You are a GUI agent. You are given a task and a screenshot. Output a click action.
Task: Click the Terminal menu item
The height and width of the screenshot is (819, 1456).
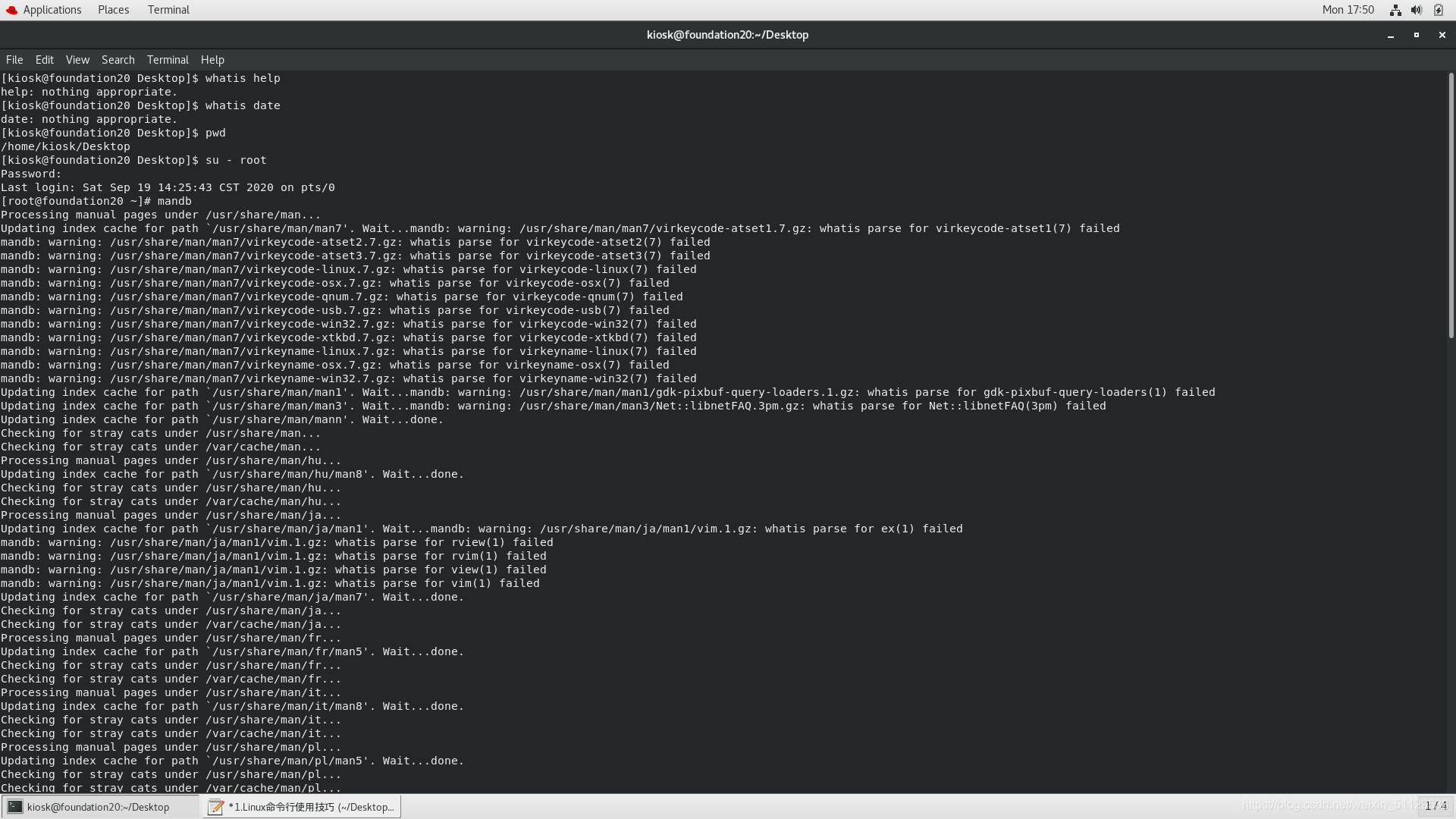click(x=168, y=59)
